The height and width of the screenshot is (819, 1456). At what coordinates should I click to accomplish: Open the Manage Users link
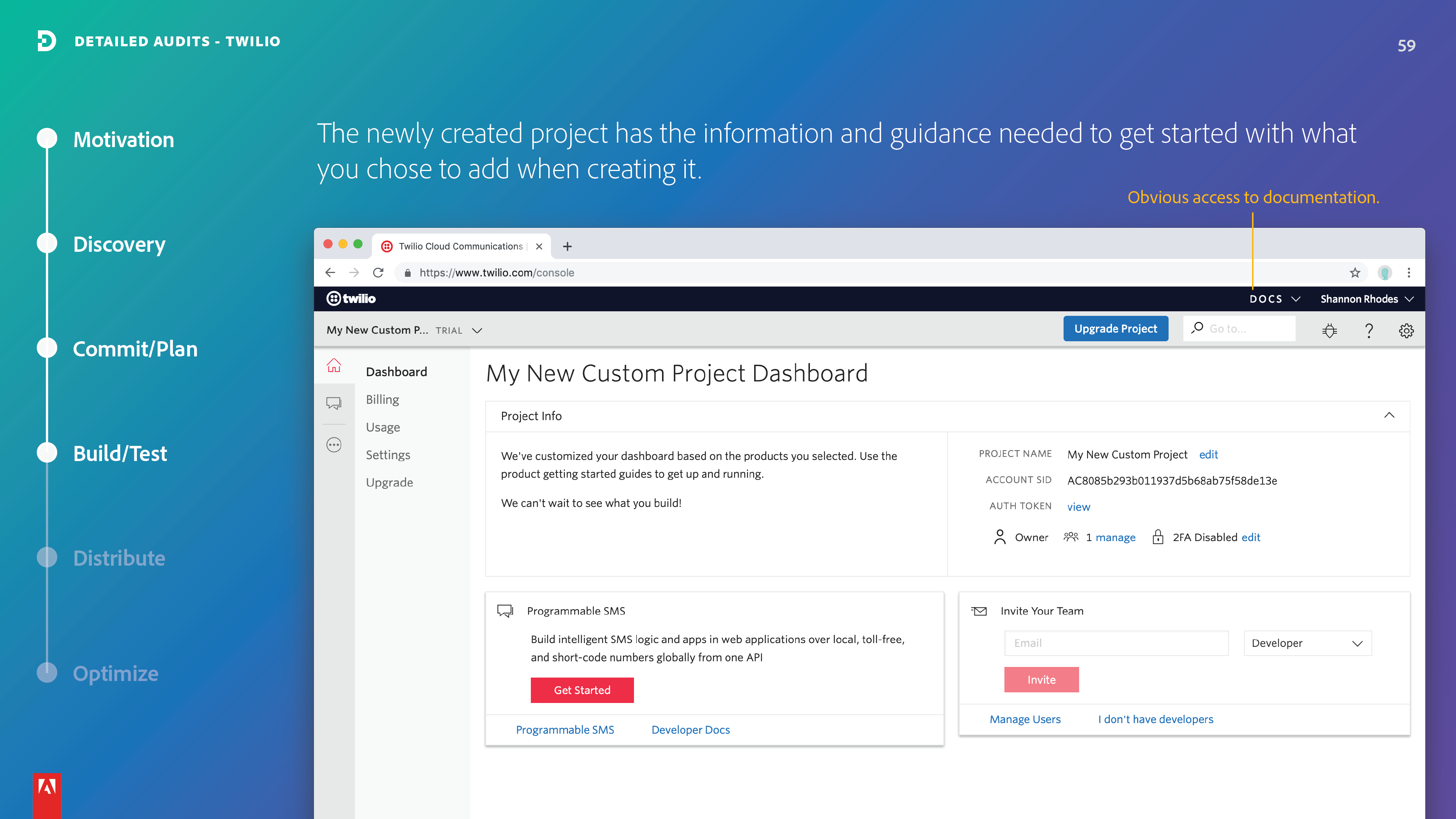pyautogui.click(x=1025, y=719)
